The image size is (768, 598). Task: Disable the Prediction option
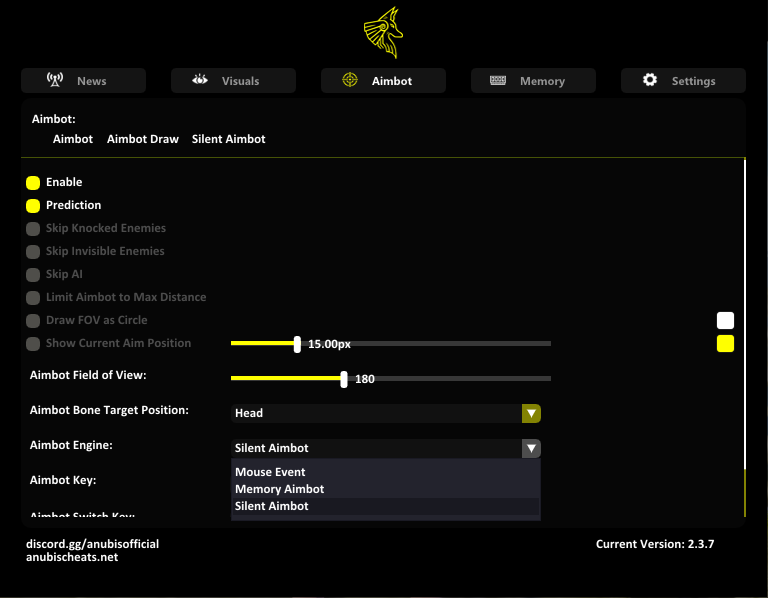(33, 206)
